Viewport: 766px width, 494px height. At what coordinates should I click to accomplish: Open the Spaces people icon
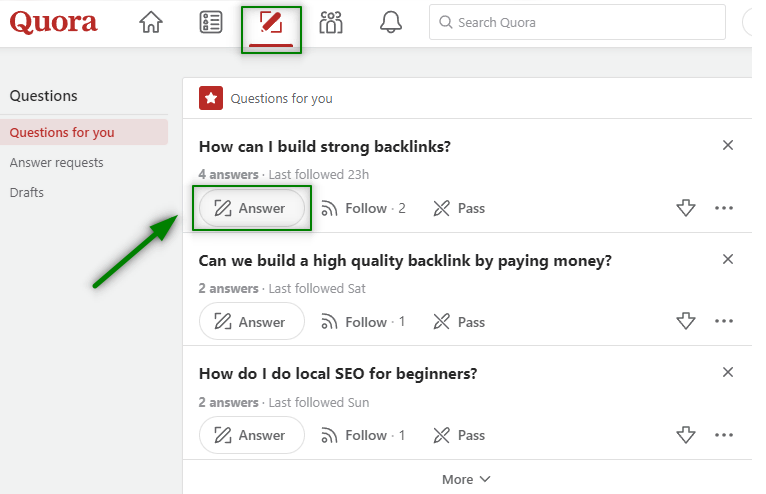pyautogui.click(x=331, y=23)
